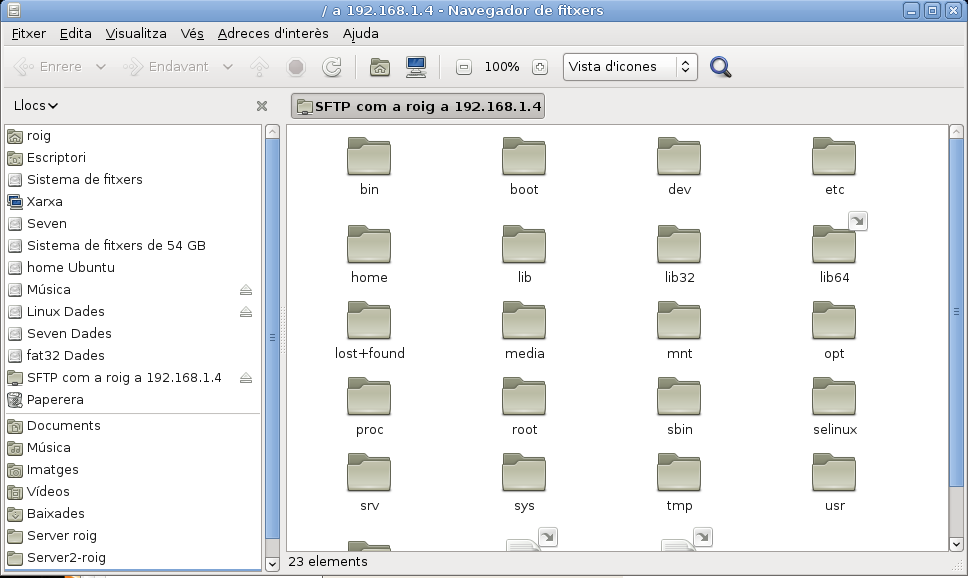Zoom out with the minus icon
The image size is (968, 578).
(464, 67)
